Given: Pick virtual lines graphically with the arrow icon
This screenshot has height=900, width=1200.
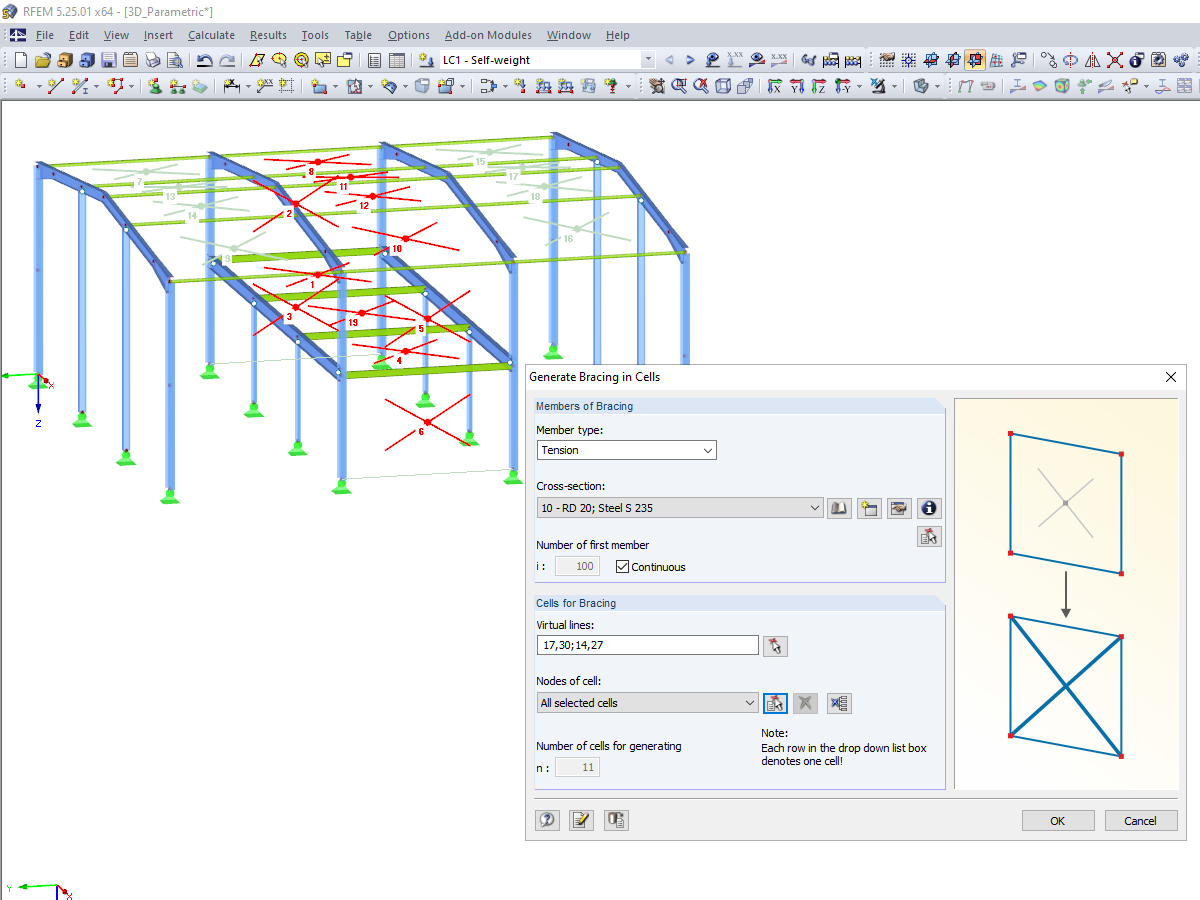Looking at the screenshot, I should pos(775,645).
